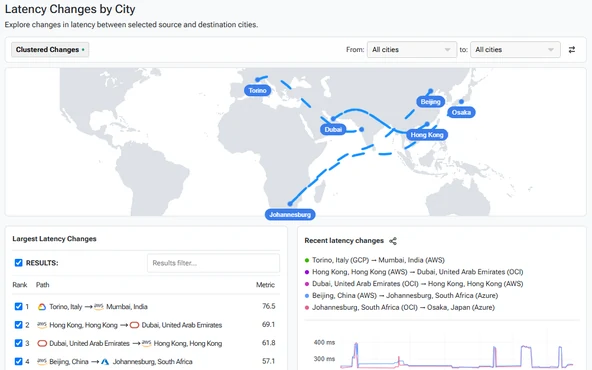Image resolution: width=592 pixels, height=370 pixels.
Task: Select the Beijing map marker label
Action: tap(430, 102)
